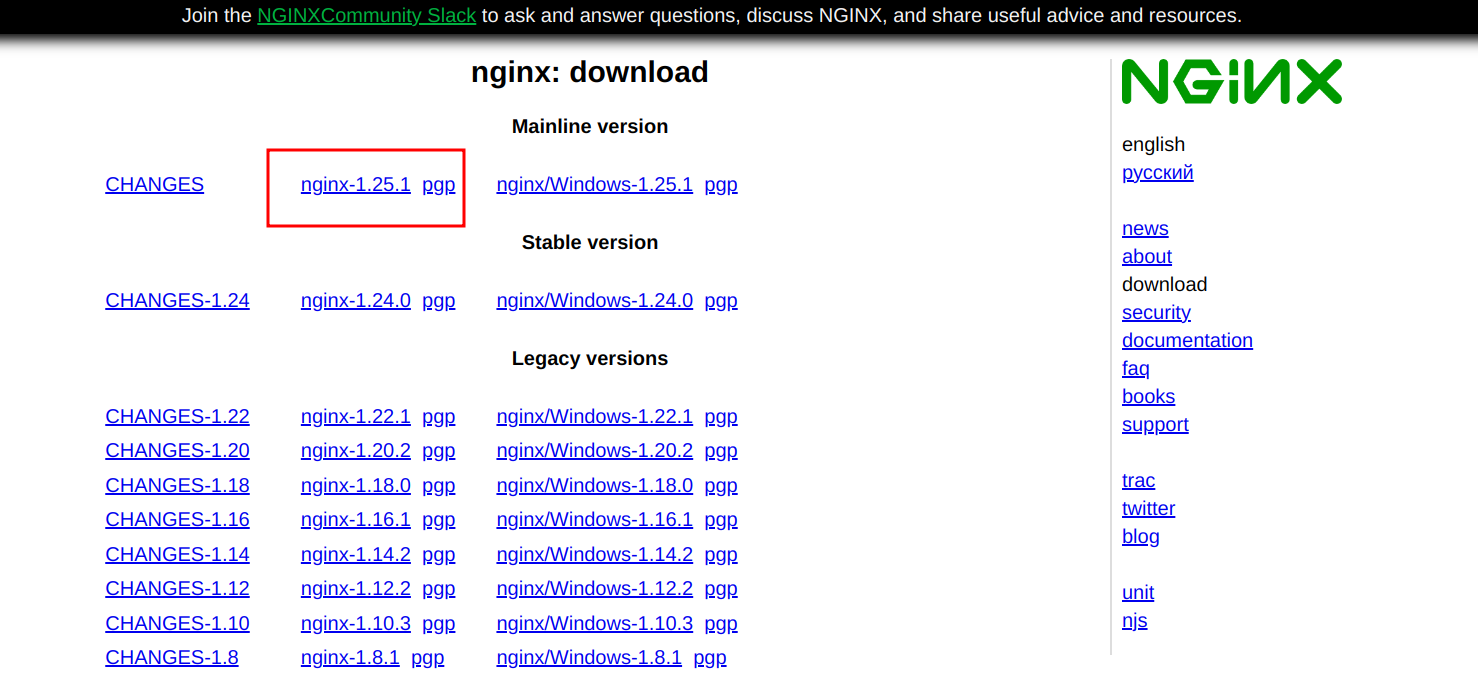Open CHANGES-1.12 link
The height and width of the screenshot is (678, 1478).
point(178,588)
